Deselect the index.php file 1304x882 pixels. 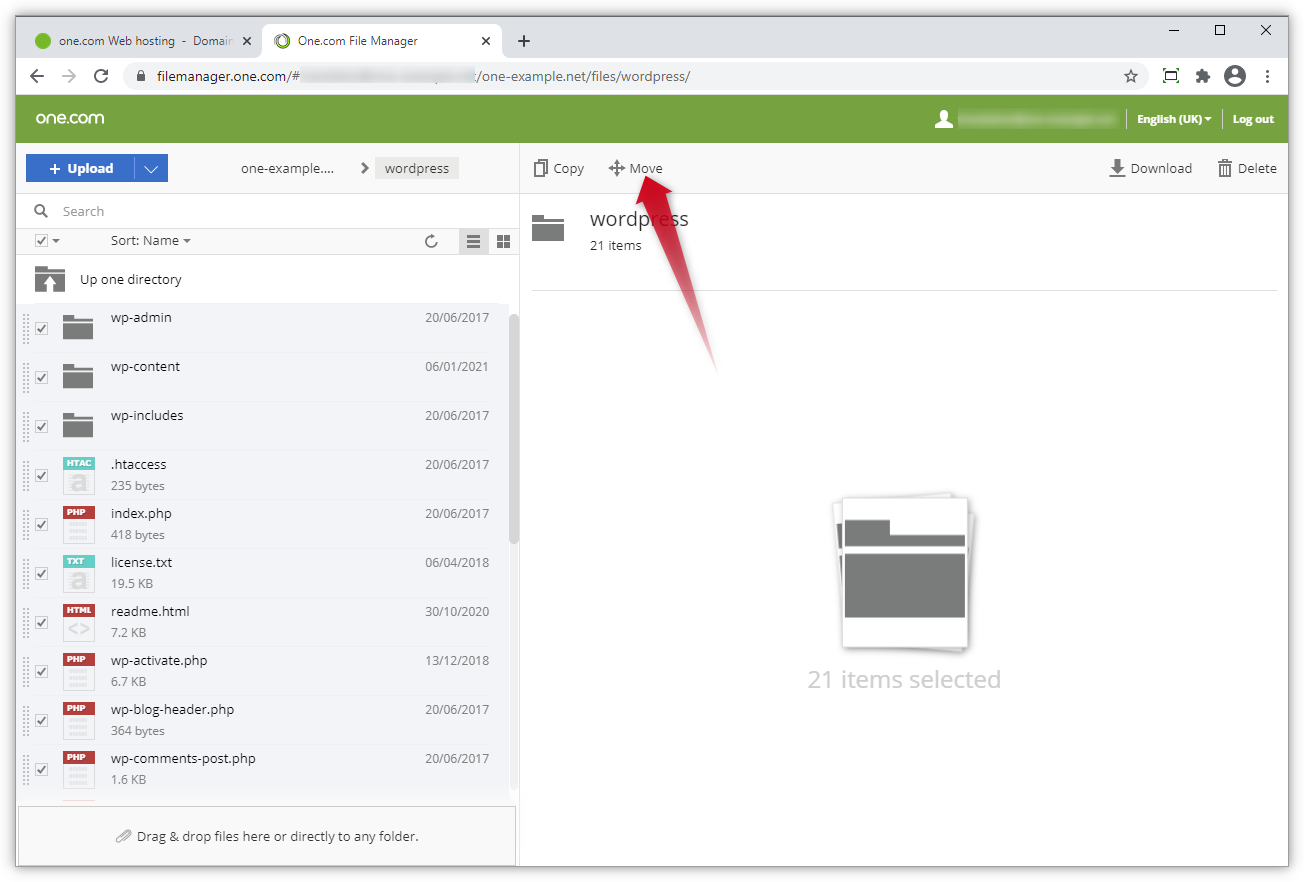pyautogui.click(x=41, y=524)
